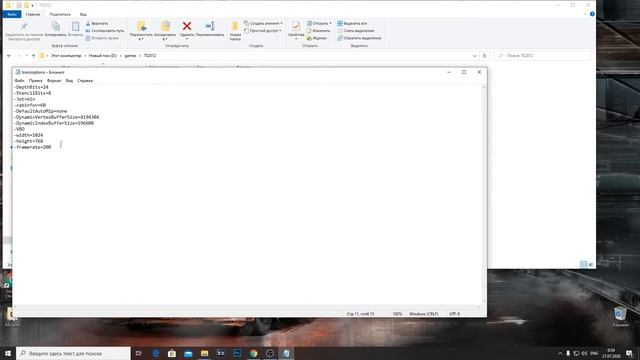Click the Explorer help icon
The height and width of the screenshot is (360, 640).
pos(592,14)
